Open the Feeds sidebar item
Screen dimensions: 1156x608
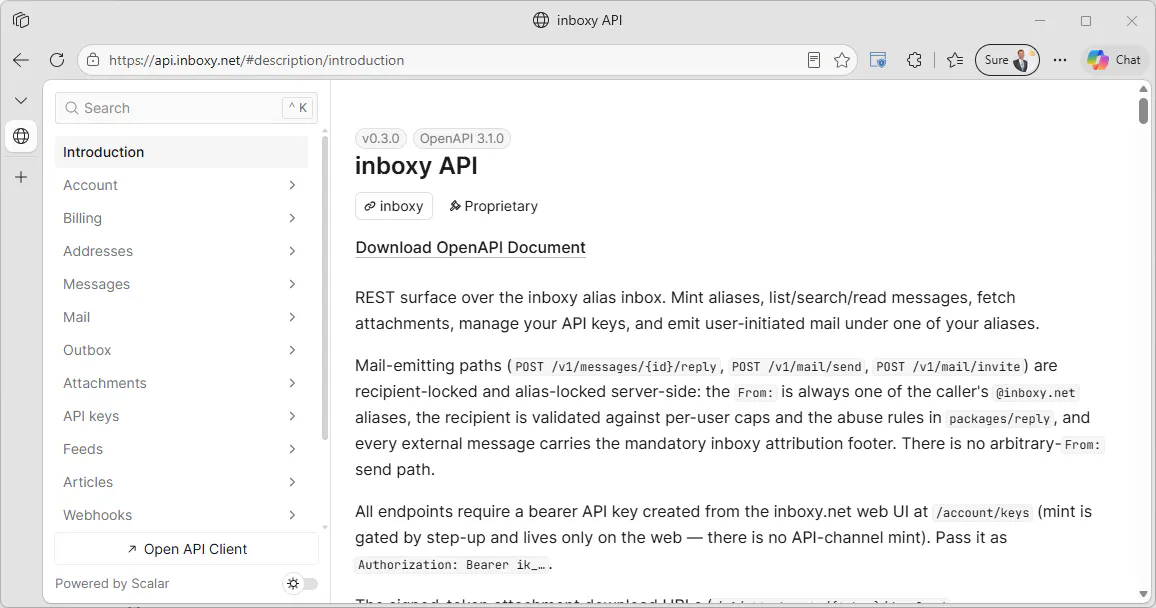(181, 450)
